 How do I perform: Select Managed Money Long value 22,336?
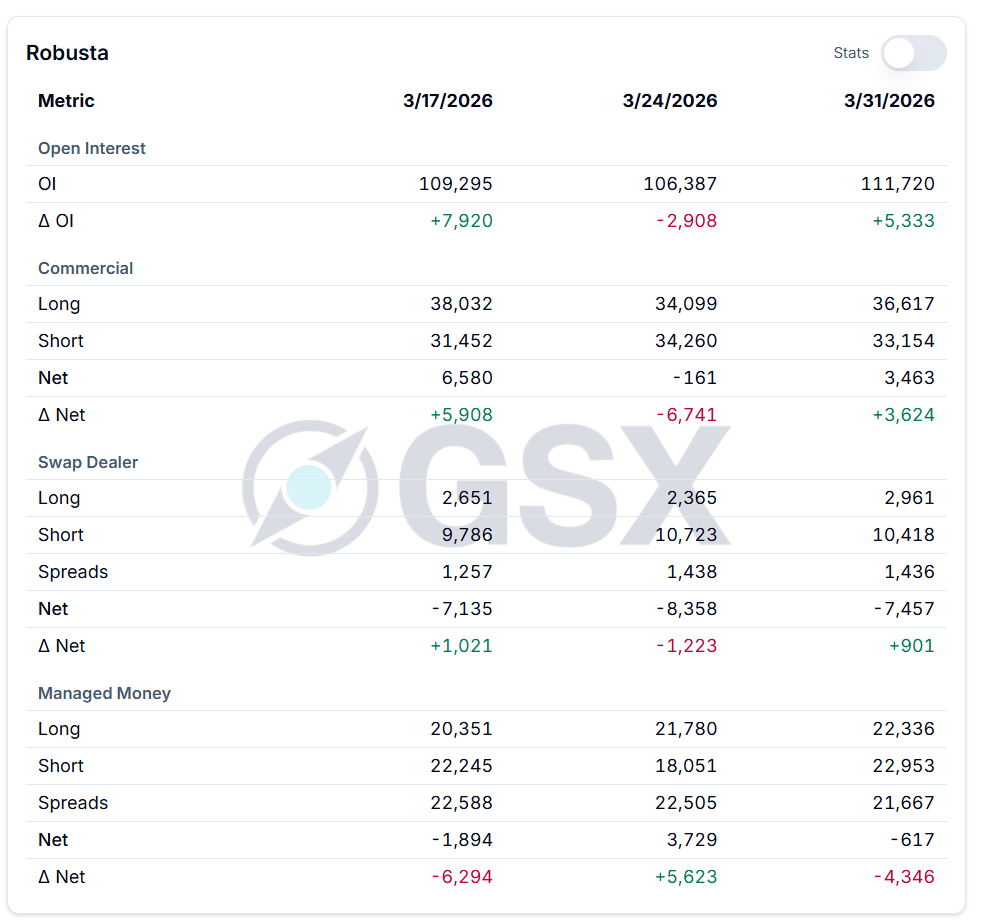coord(903,729)
